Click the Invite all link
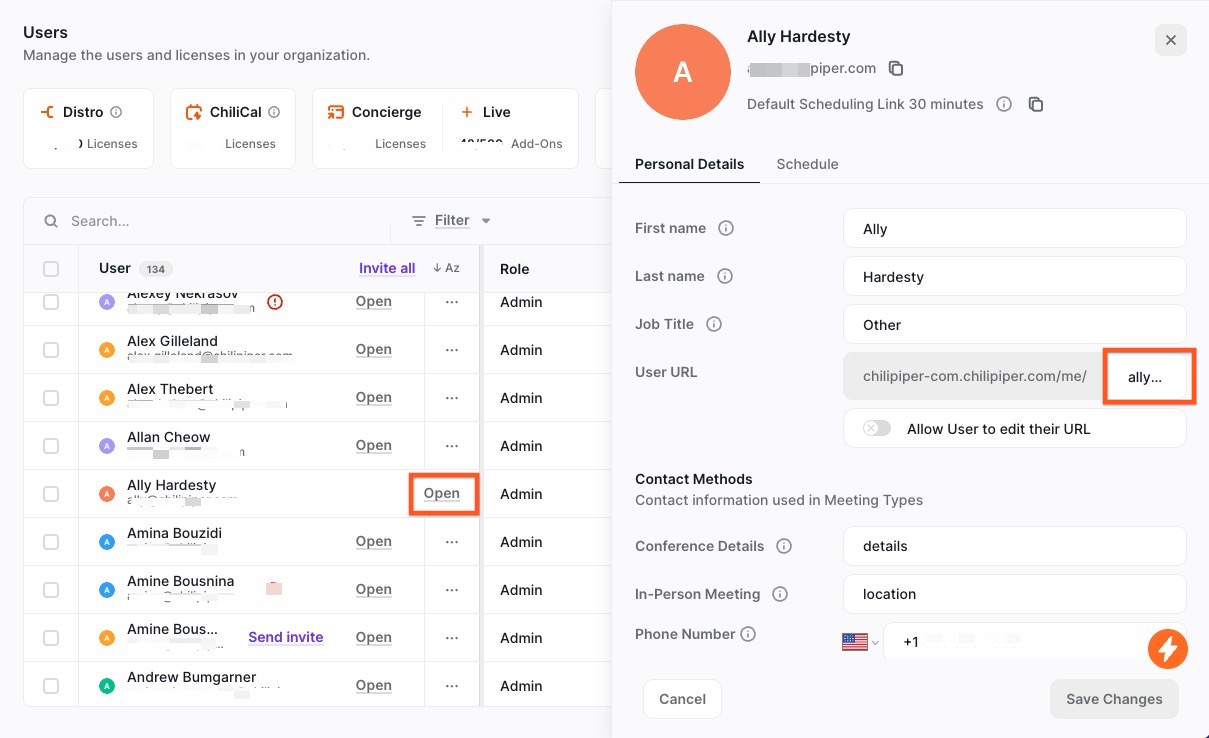The height and width of the screenshot is (738, 1209). click(387, 269)
